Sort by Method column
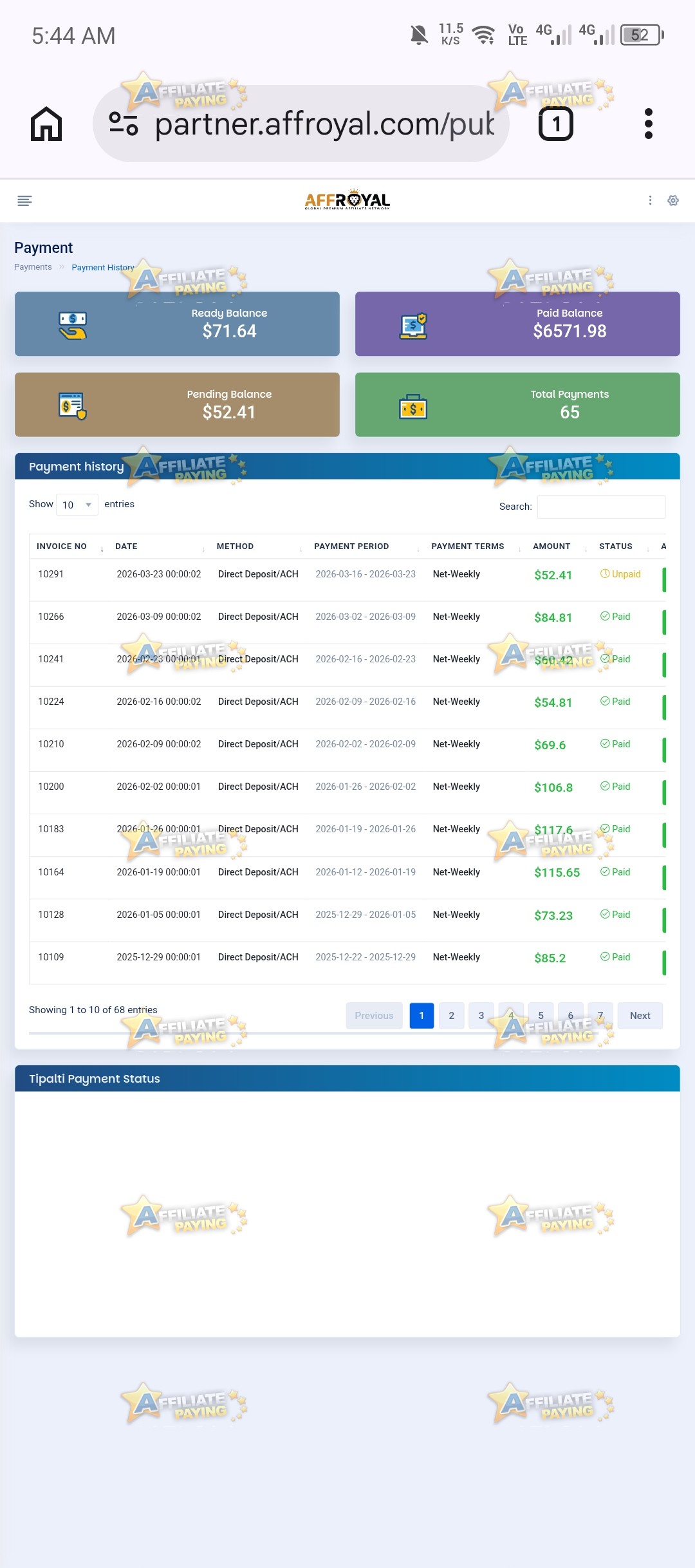Image resolution: width=695 pixels, height=1568 pixels. coord(258,546)
